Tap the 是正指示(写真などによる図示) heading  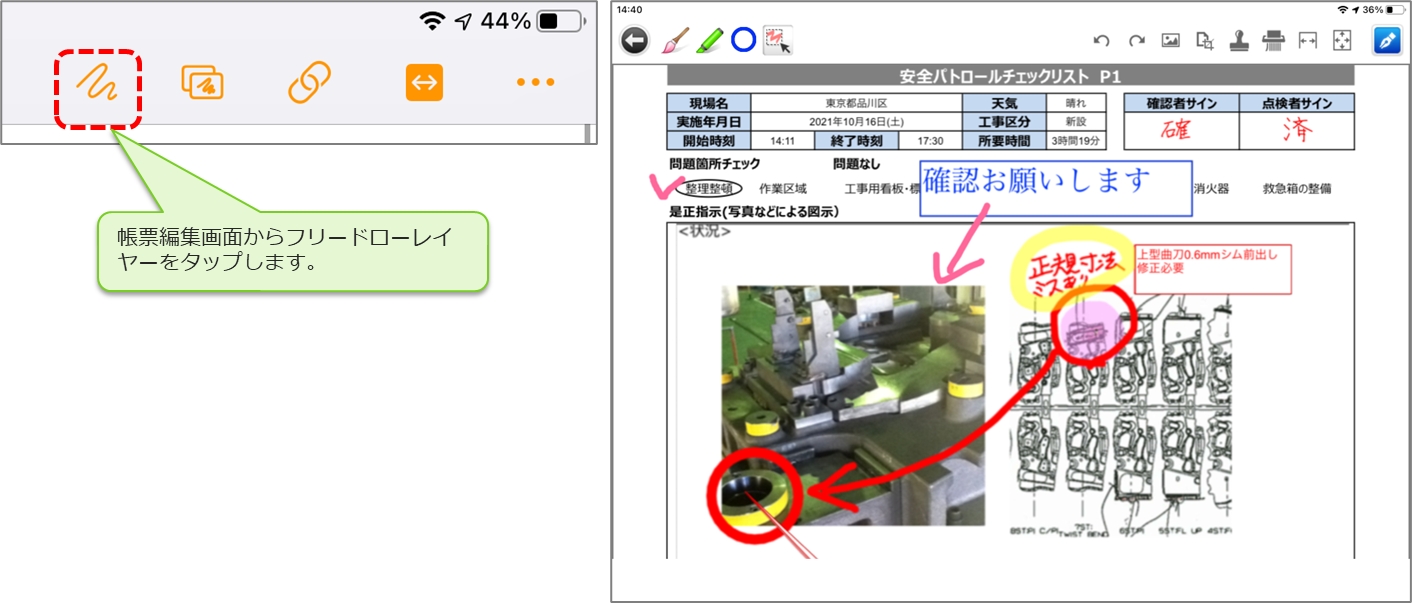(753, 211)
